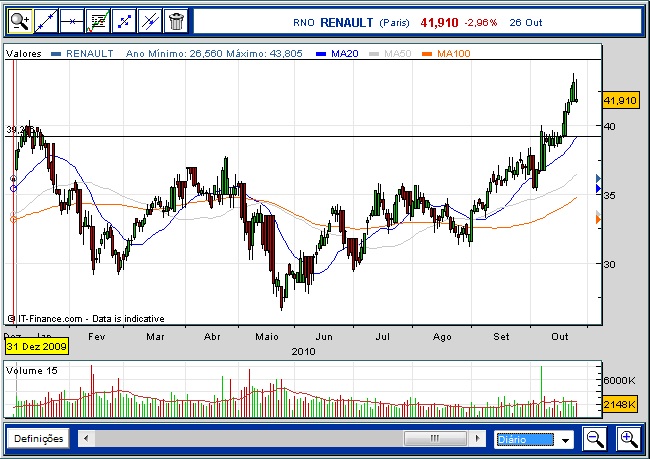Click the trash can delete tool
Image resolution: width=650 pixels, height=459 pixels.
(x=176, y=21)
